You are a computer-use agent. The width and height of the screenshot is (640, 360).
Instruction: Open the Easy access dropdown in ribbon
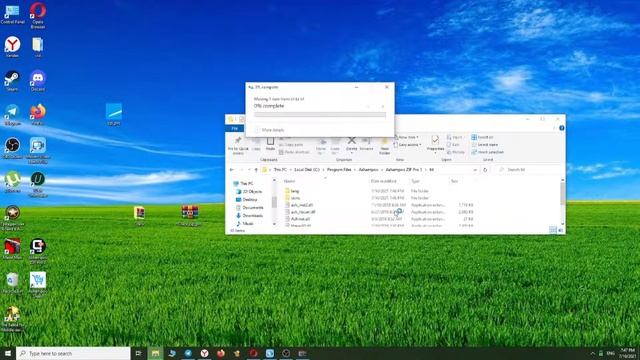pos(408,145)
